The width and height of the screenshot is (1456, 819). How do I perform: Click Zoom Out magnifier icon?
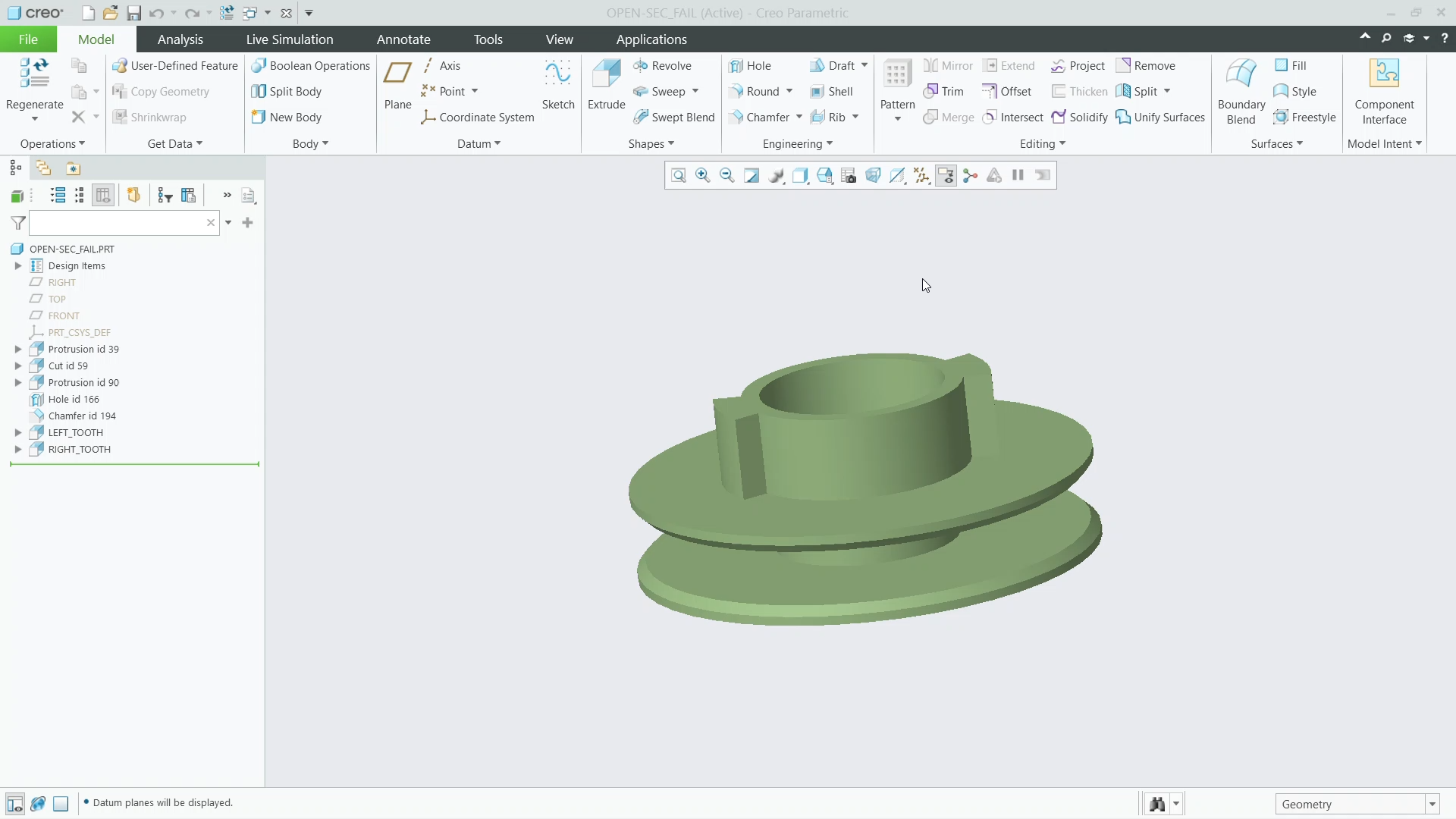click(x=727, y=176)
